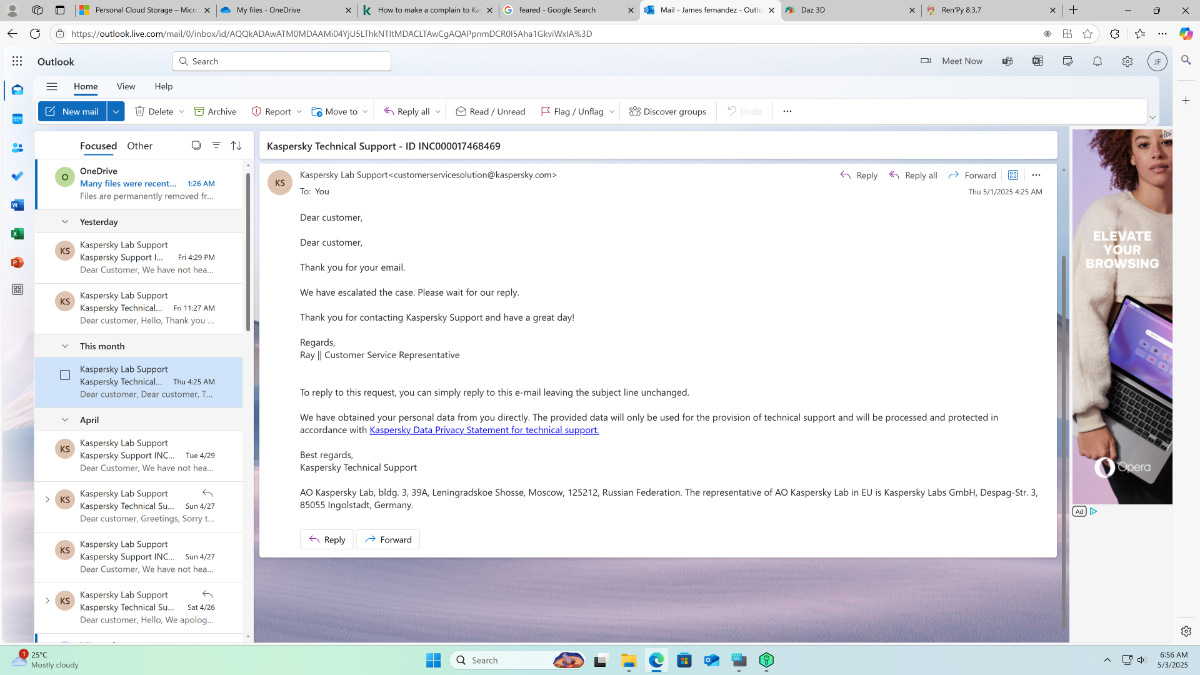Screen dimensions: 1200x675
Task: Open the Move to dropdown arrow
Action: click(364, 112)
